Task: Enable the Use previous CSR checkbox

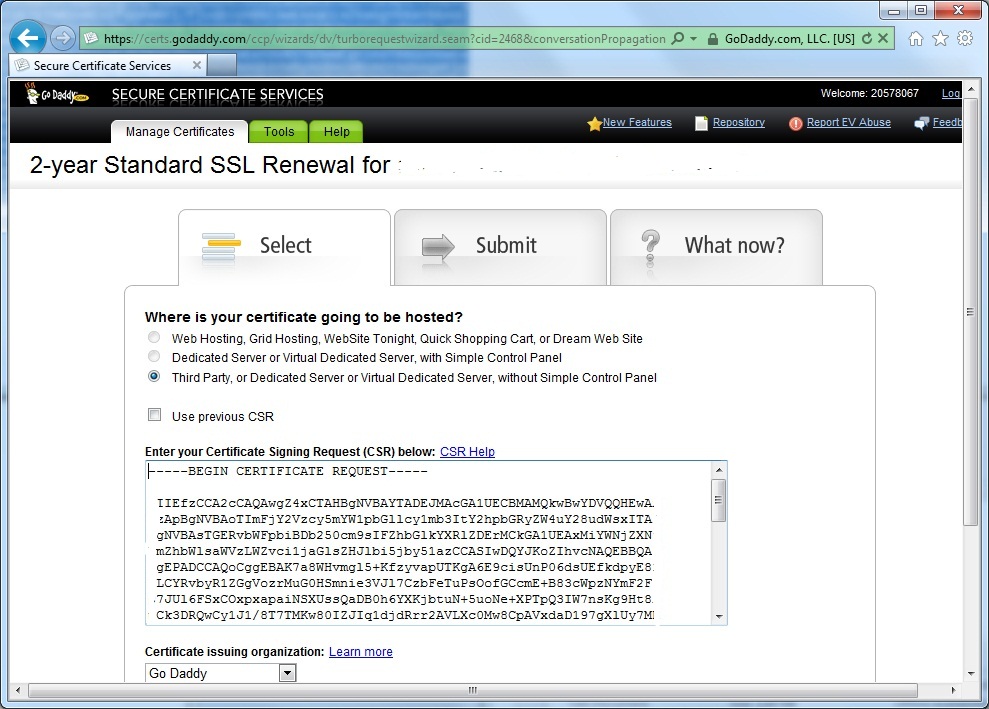Action: click(x=154, y=415)
